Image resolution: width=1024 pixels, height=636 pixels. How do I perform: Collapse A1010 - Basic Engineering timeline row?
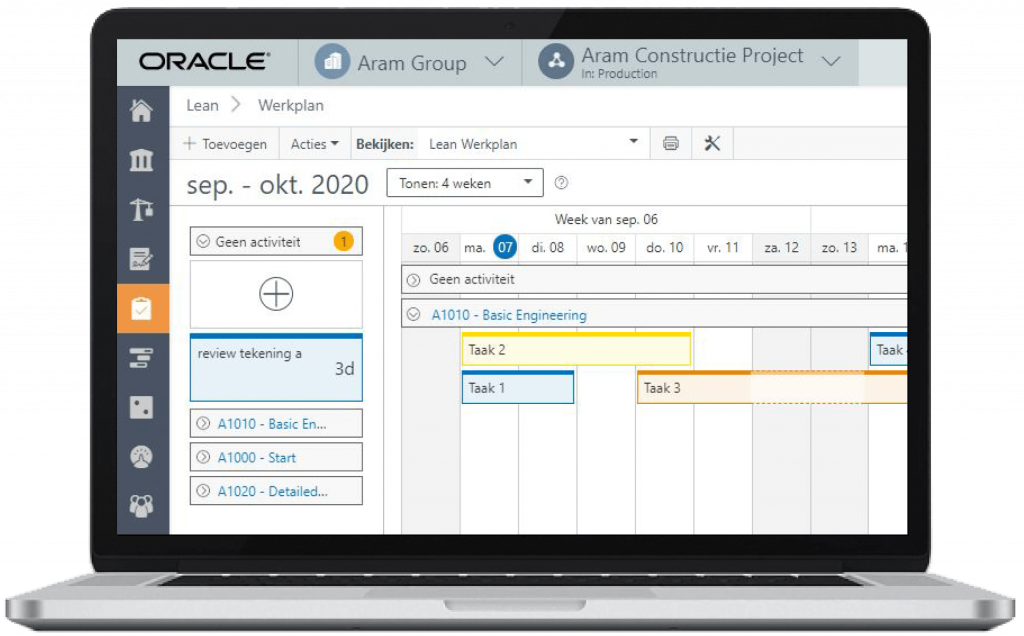point(413,315)
